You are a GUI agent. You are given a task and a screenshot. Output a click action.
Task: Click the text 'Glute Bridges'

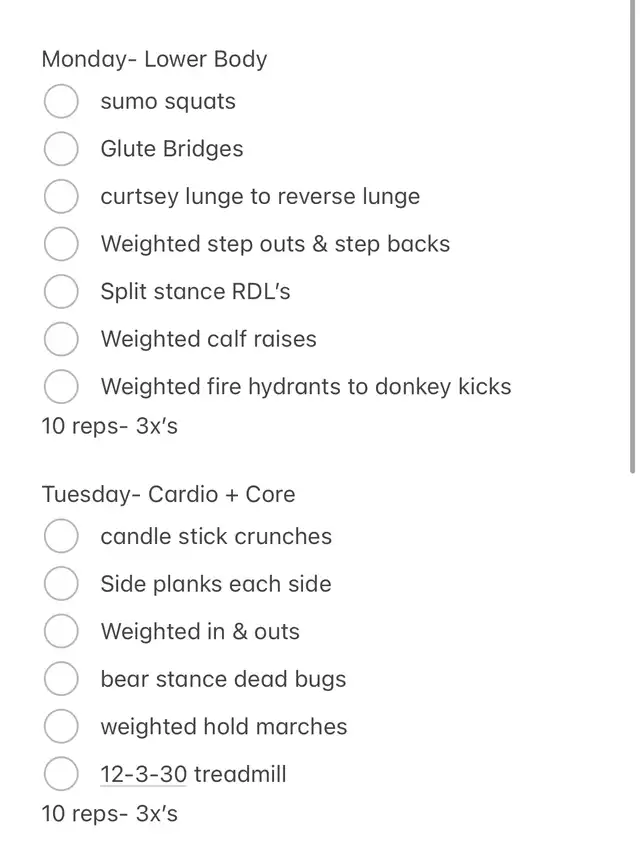click(171, 149)
